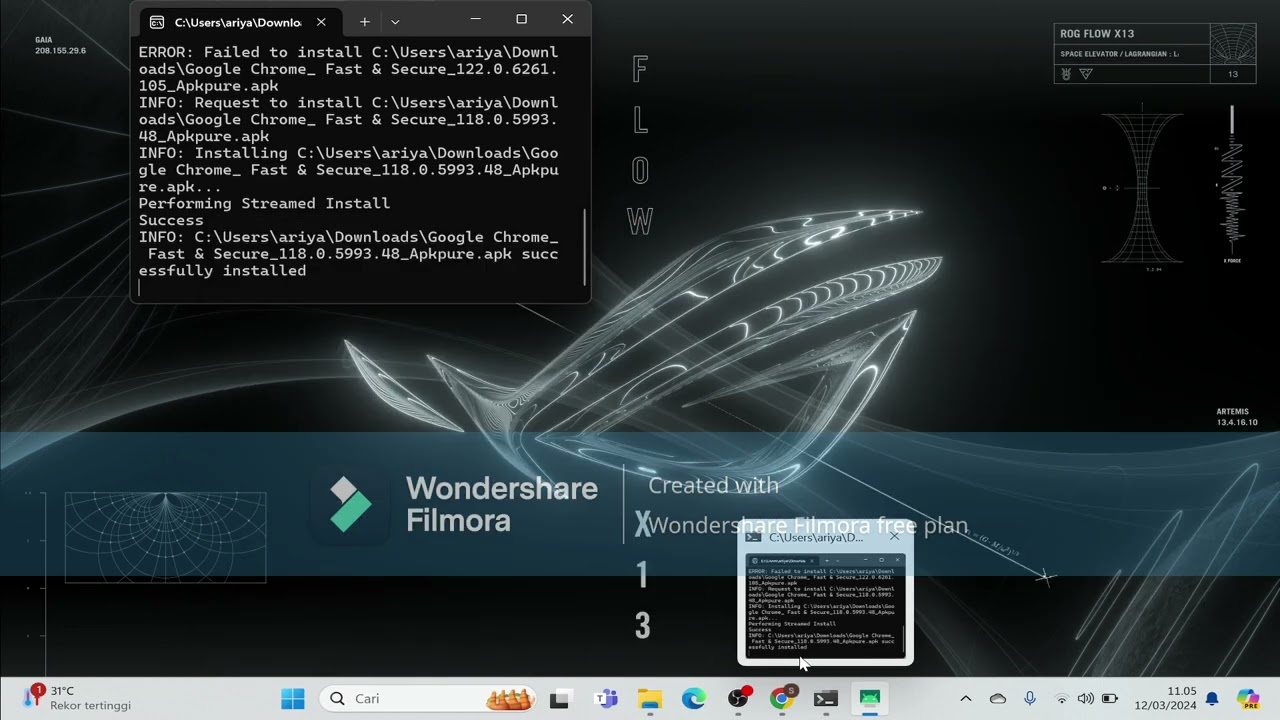The image size is (1280, 720).
Task: Expand the terminal profile dropdown arrow
Action: (395, 21)
